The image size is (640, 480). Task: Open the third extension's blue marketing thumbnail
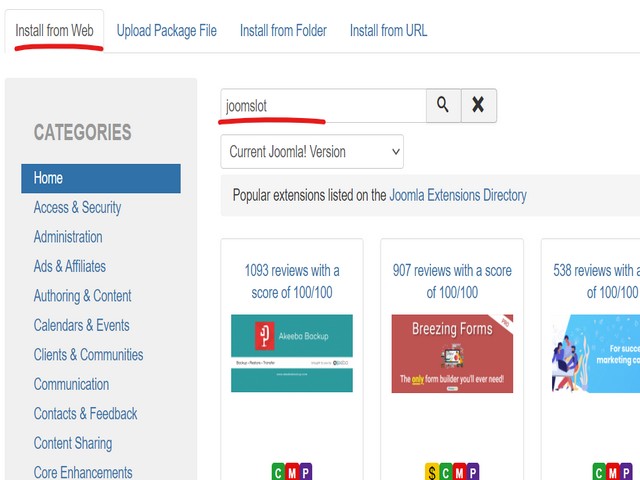596,353
